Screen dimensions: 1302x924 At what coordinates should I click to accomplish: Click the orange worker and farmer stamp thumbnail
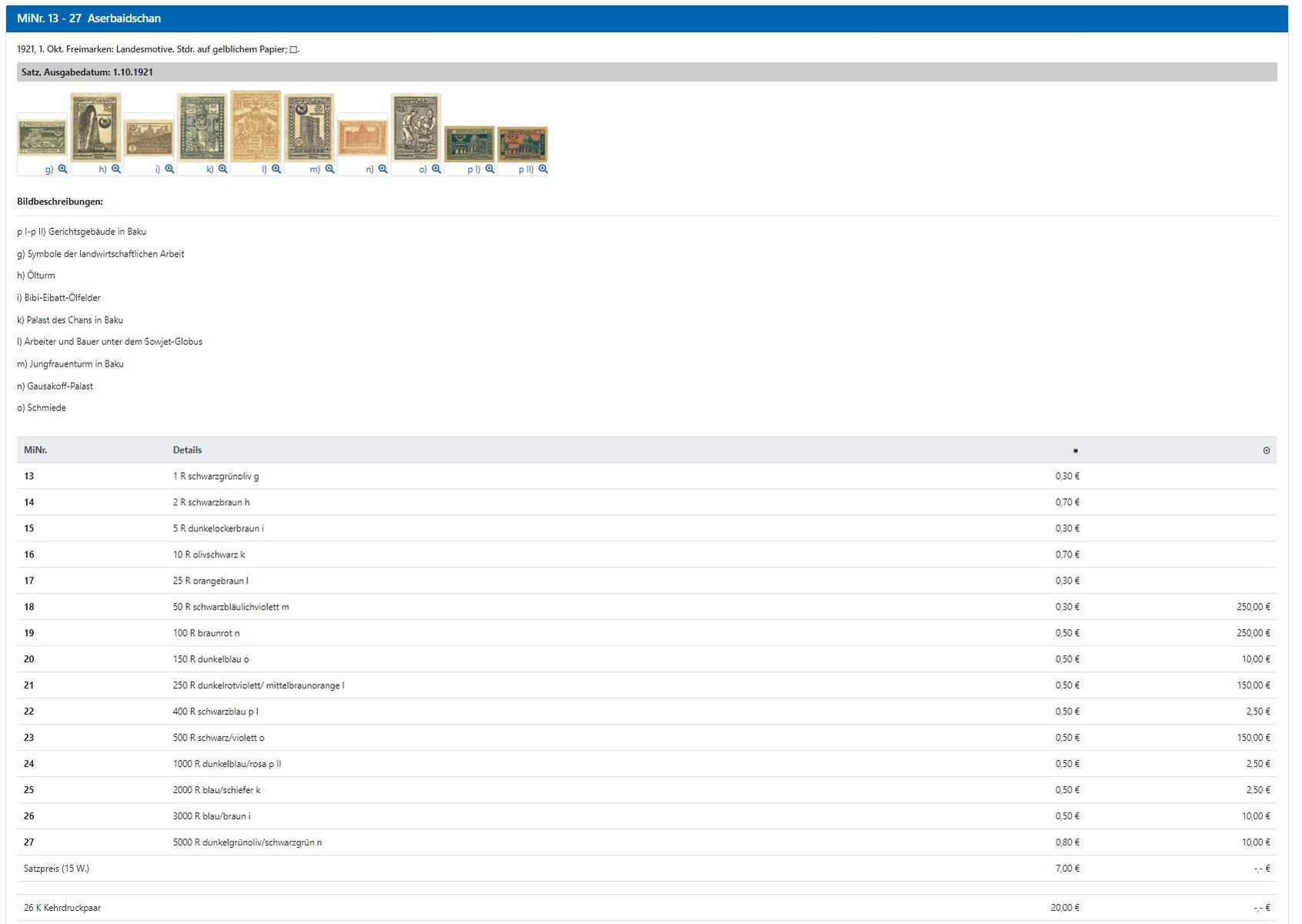(256, 126)
